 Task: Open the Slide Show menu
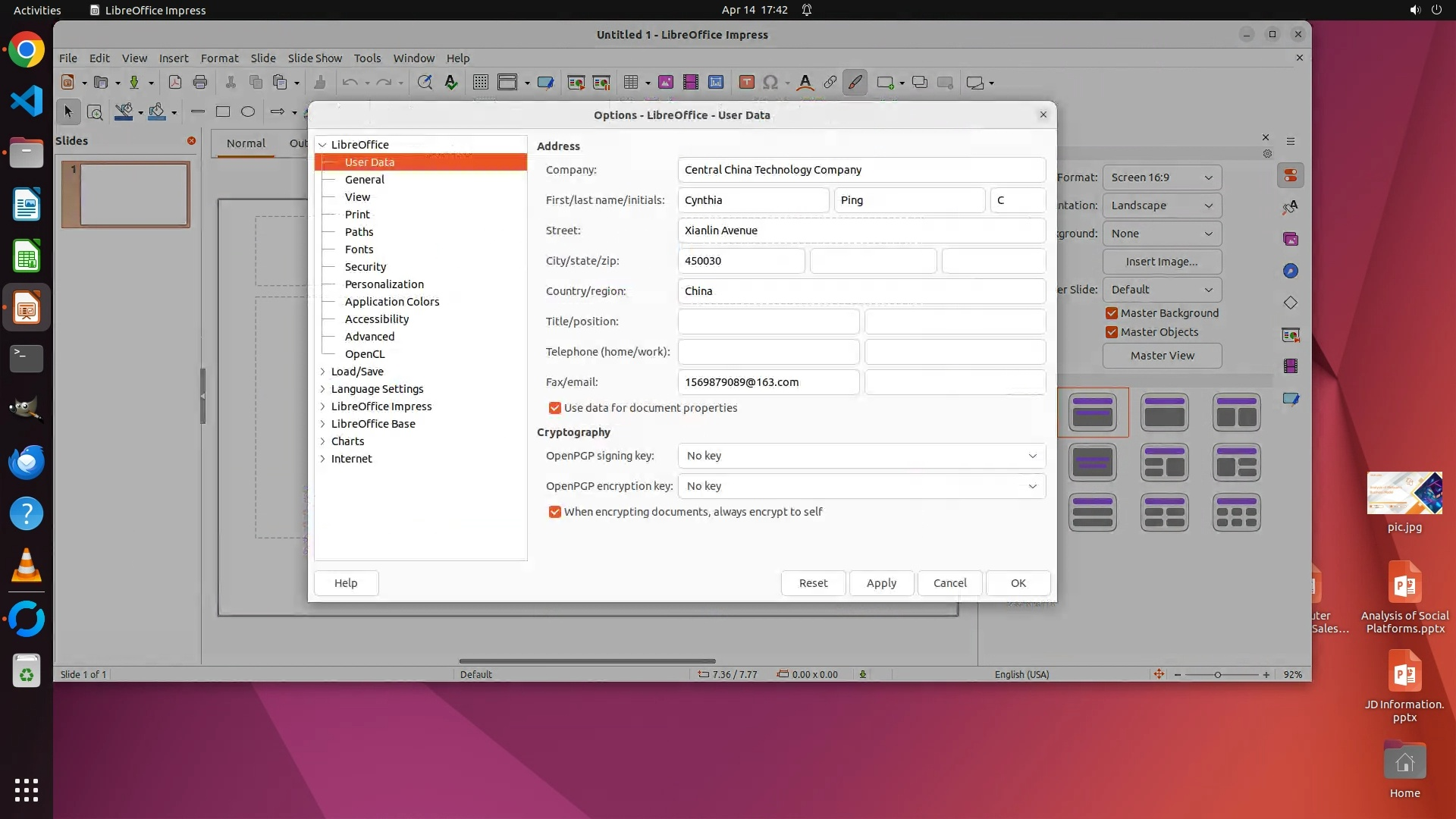315,58
